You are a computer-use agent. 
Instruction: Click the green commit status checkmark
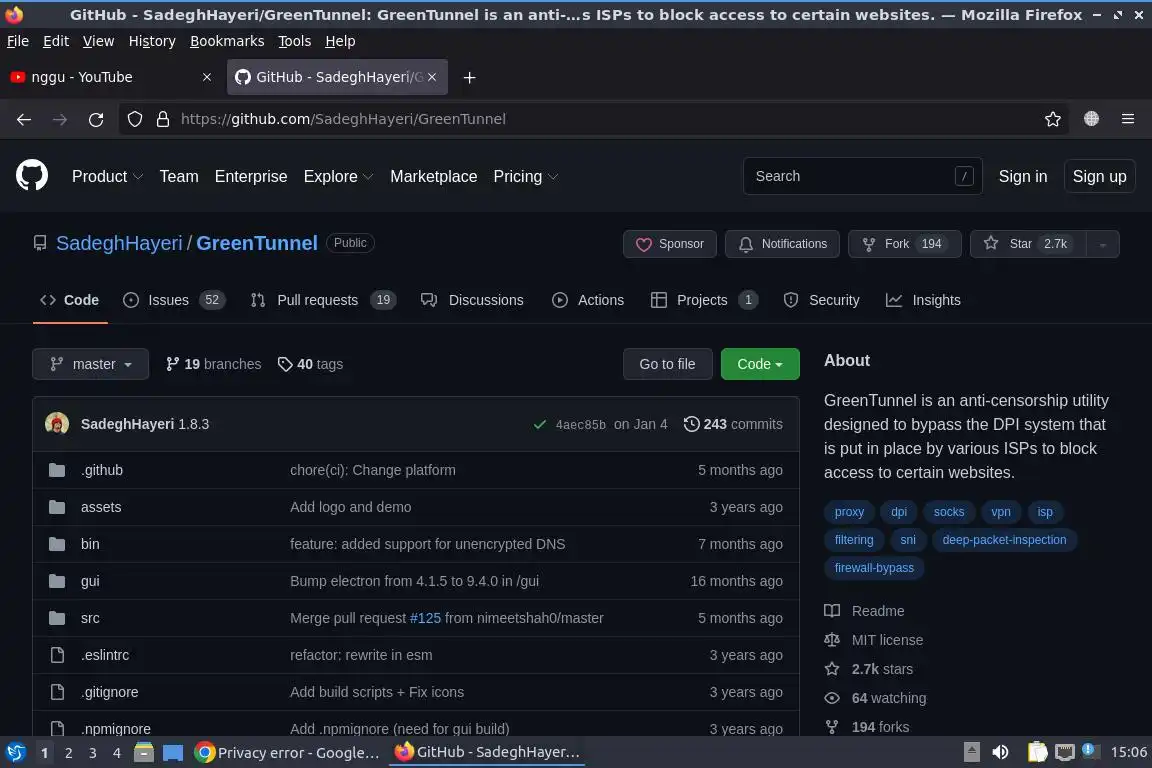[x=540, y=425]
